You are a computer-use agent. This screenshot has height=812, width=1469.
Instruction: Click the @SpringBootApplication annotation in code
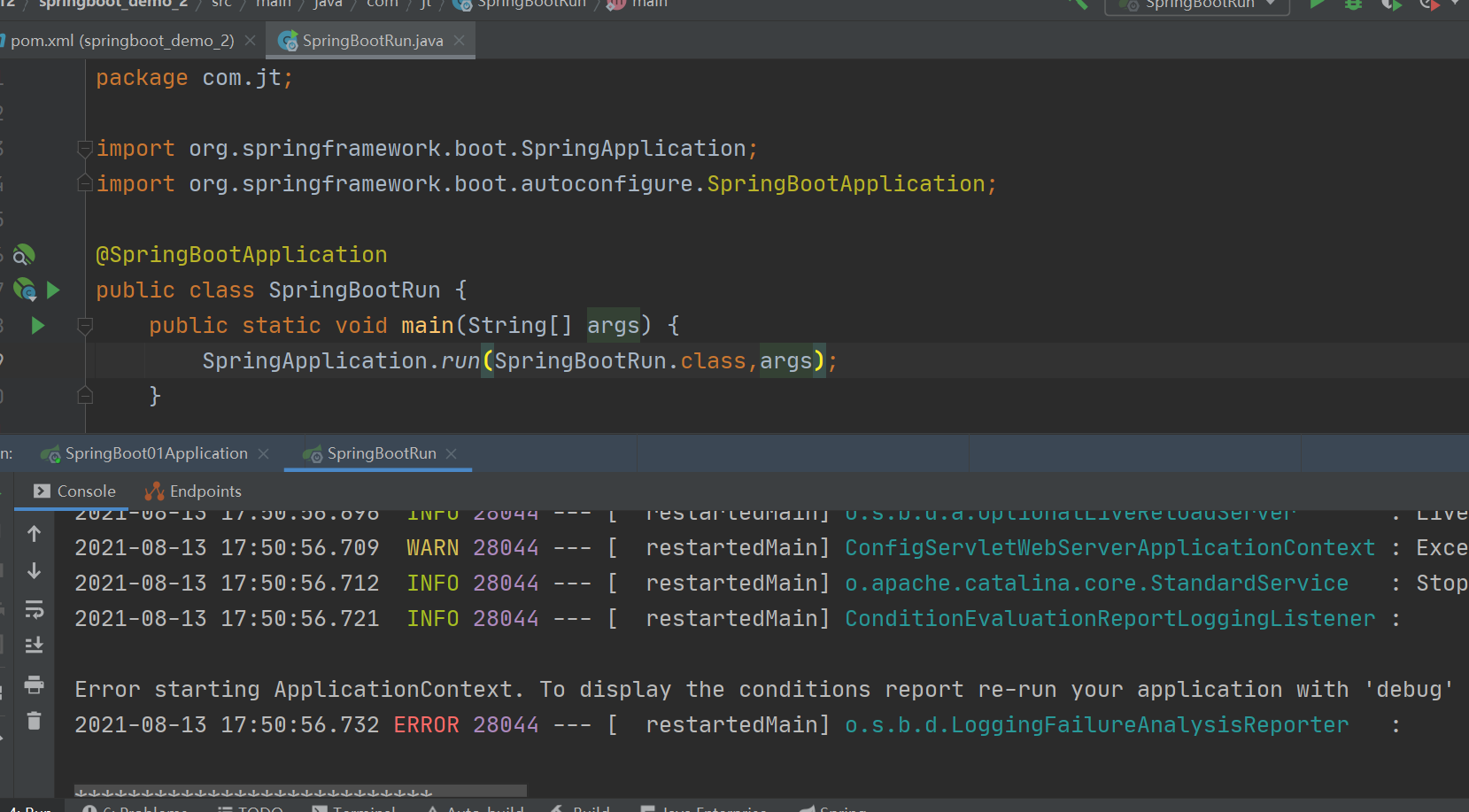241,255
